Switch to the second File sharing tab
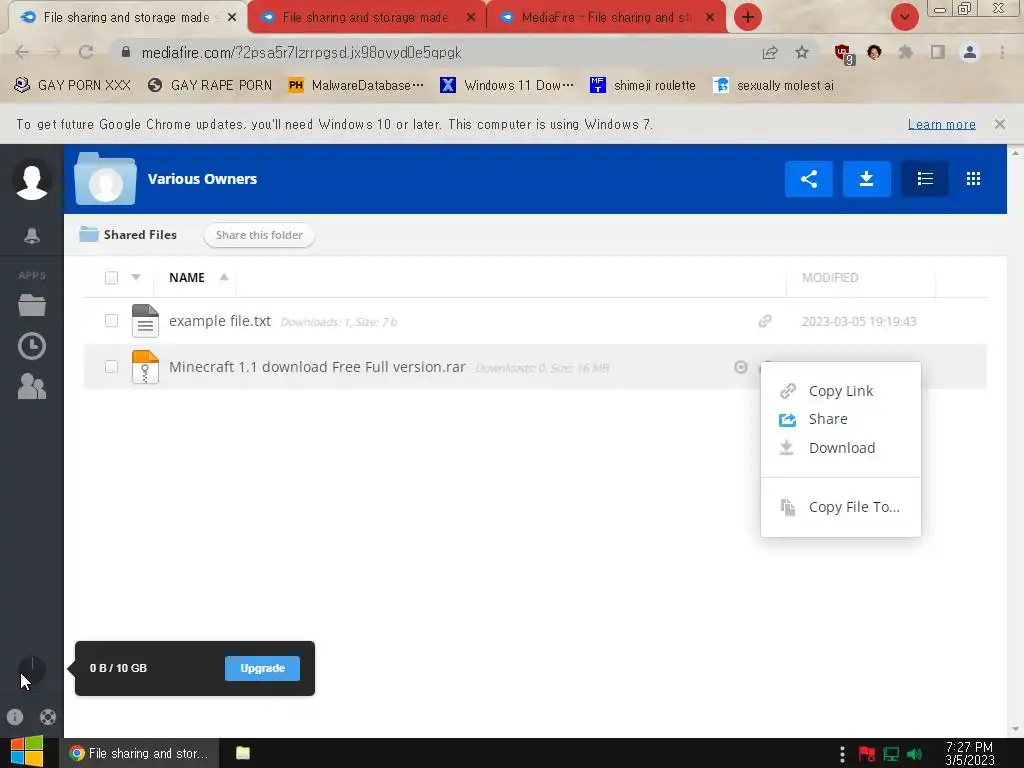This screenshot has height=768, width=1024. click(366, 18)
